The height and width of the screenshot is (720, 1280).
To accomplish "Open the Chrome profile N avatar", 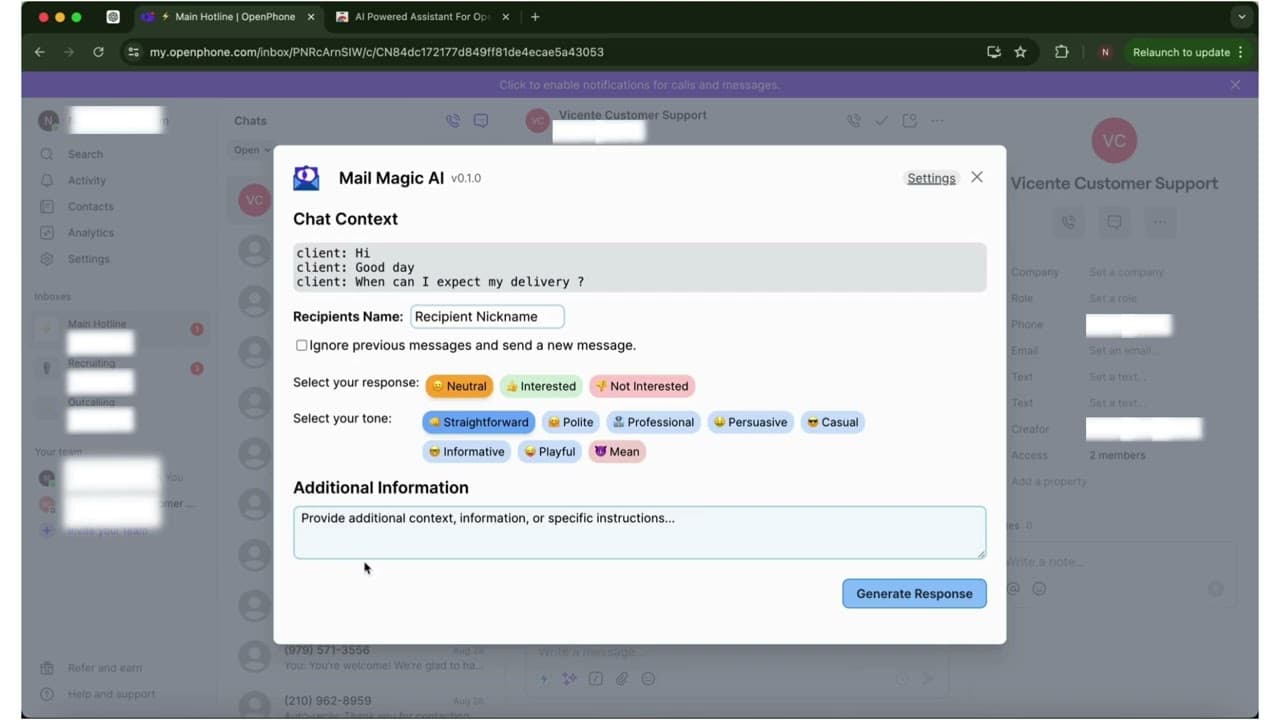I will point(1104,52).
